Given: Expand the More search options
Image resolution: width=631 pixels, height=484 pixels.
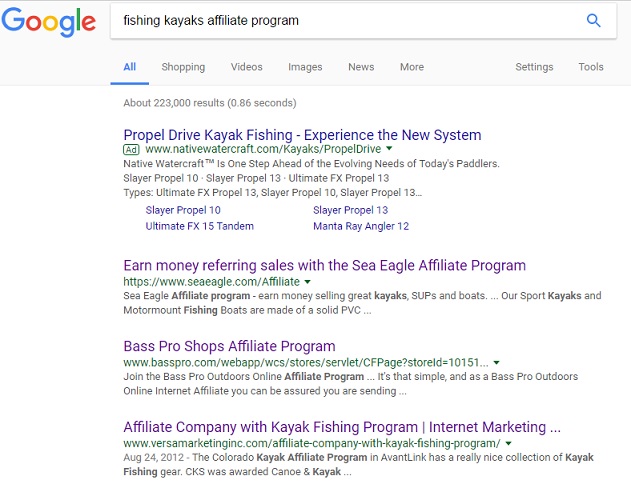Looking at the screenshot, I should [x=412, y=67].
